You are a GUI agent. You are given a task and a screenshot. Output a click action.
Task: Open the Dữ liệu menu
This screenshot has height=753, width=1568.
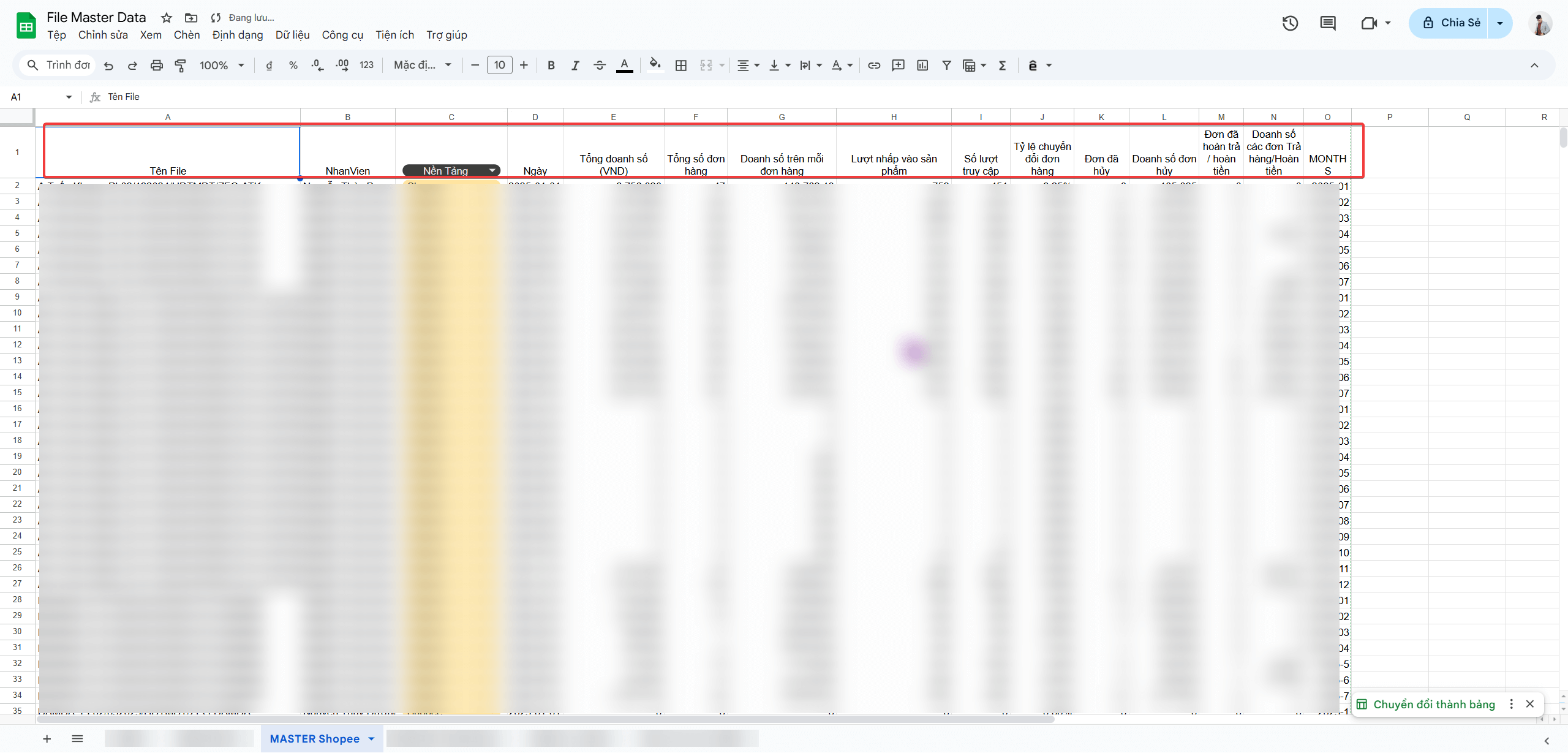point(292,35)
